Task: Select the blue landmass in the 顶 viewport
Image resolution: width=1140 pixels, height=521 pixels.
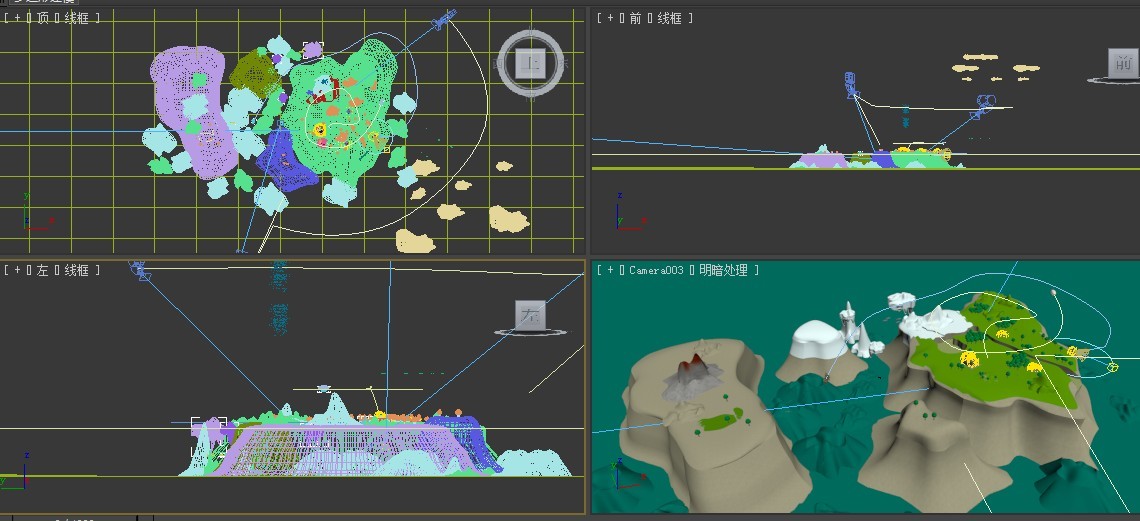Action: [x=286, y=160]
